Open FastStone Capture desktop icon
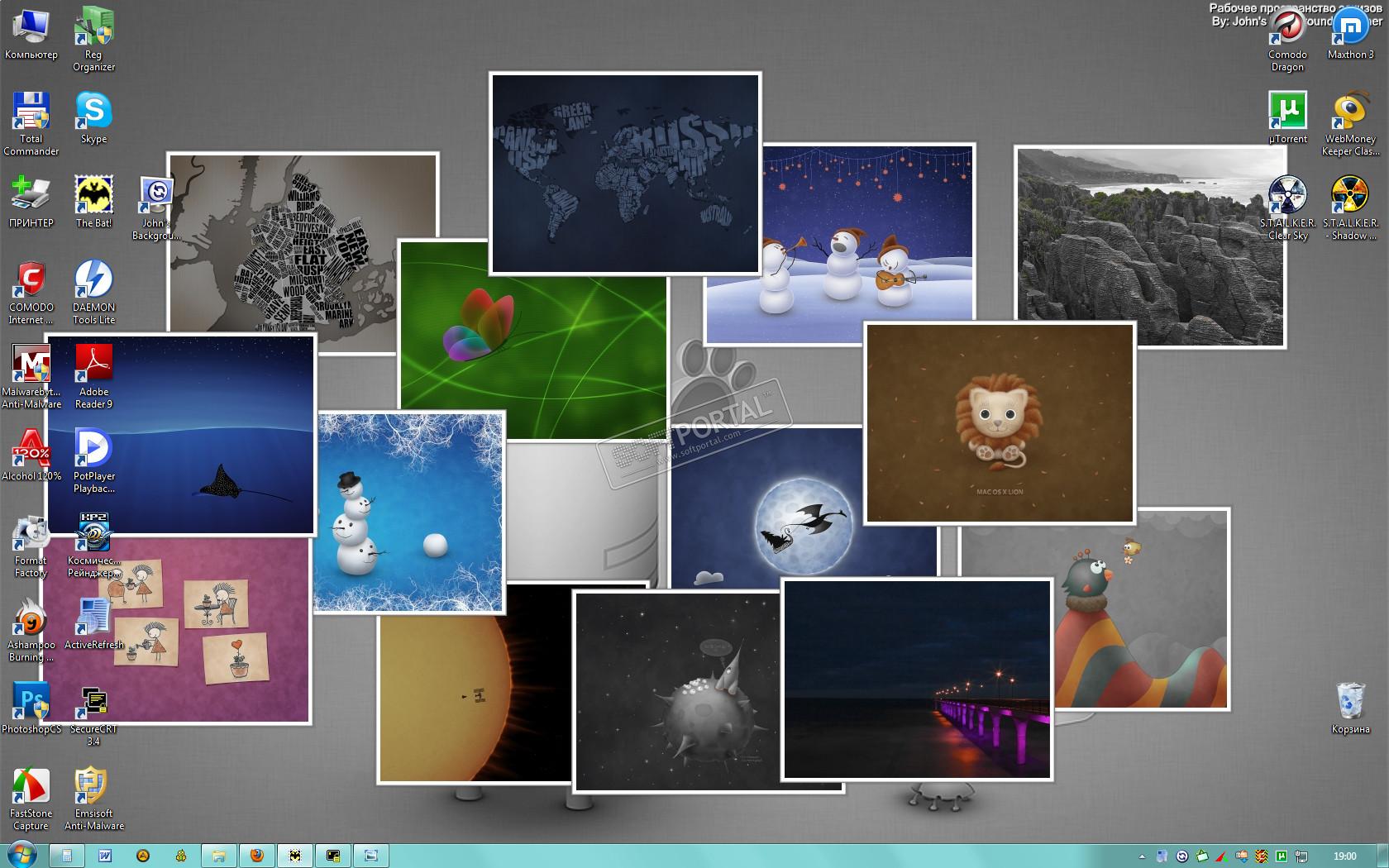Viewport: 1389px width, 868px height. [31, 799]
